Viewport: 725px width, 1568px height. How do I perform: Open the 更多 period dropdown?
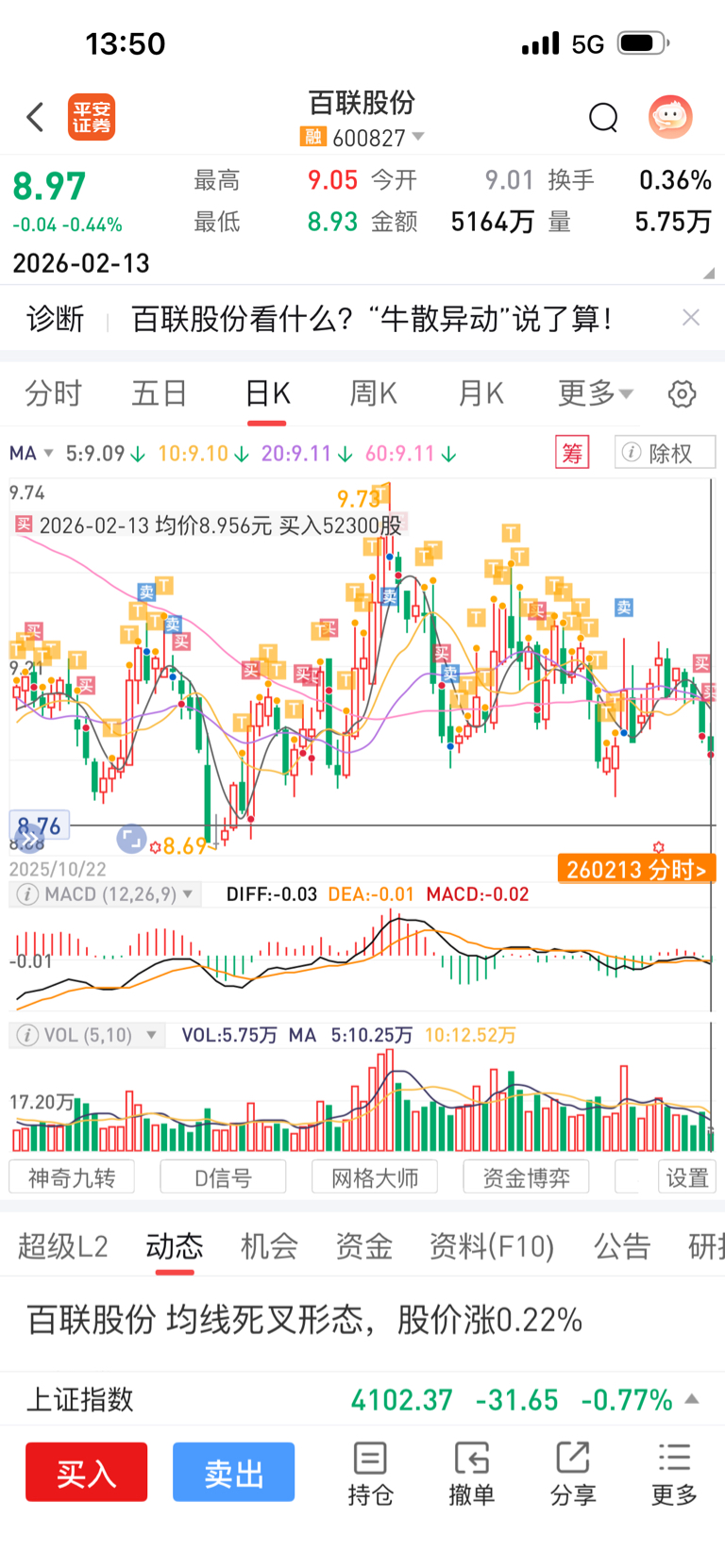click(x=596, y=393)
